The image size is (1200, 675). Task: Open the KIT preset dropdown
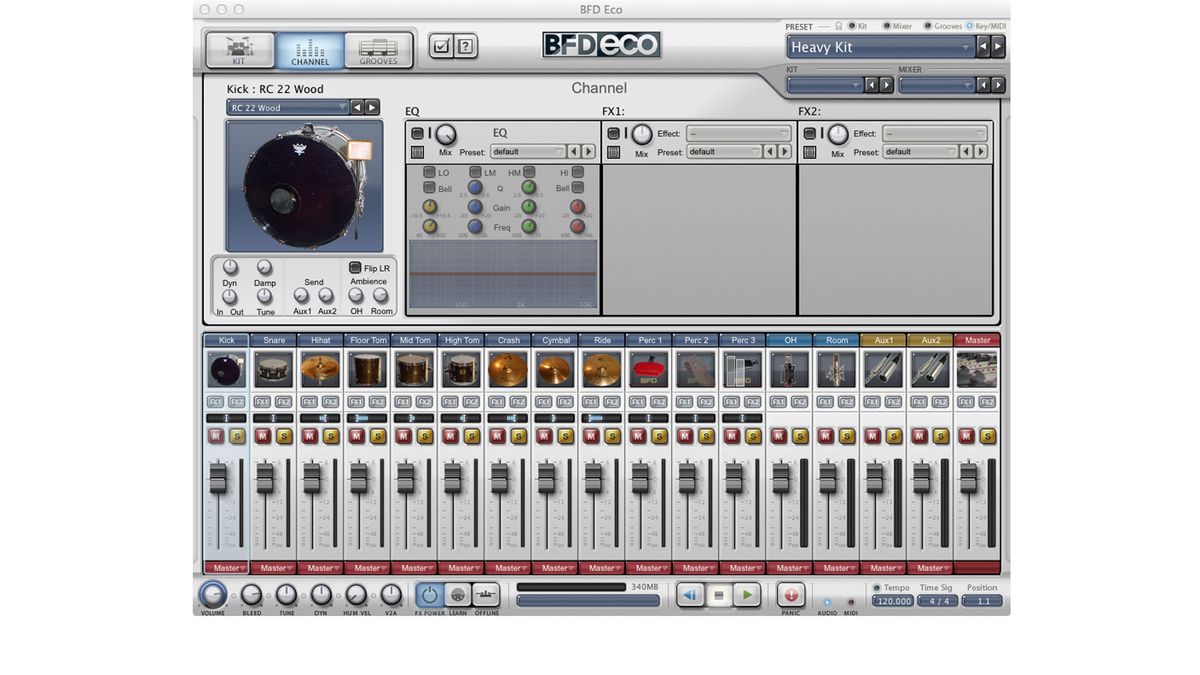coord(824,85)
